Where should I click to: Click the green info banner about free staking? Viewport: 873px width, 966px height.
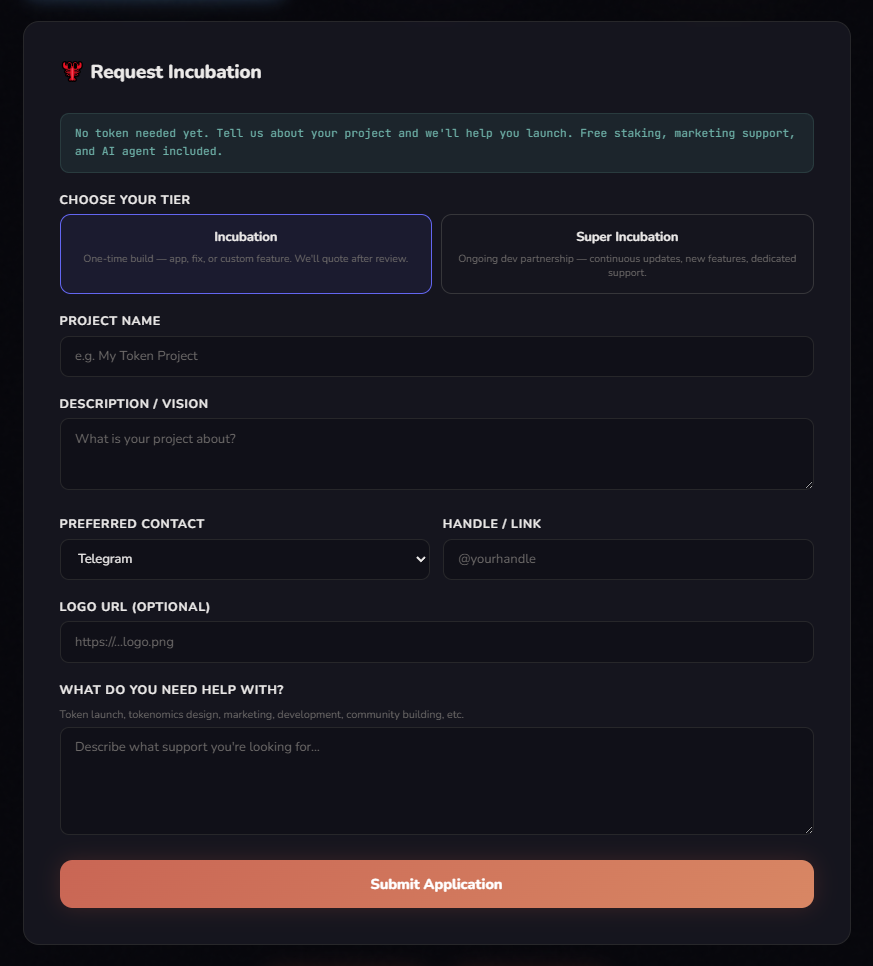coord(436,142)
